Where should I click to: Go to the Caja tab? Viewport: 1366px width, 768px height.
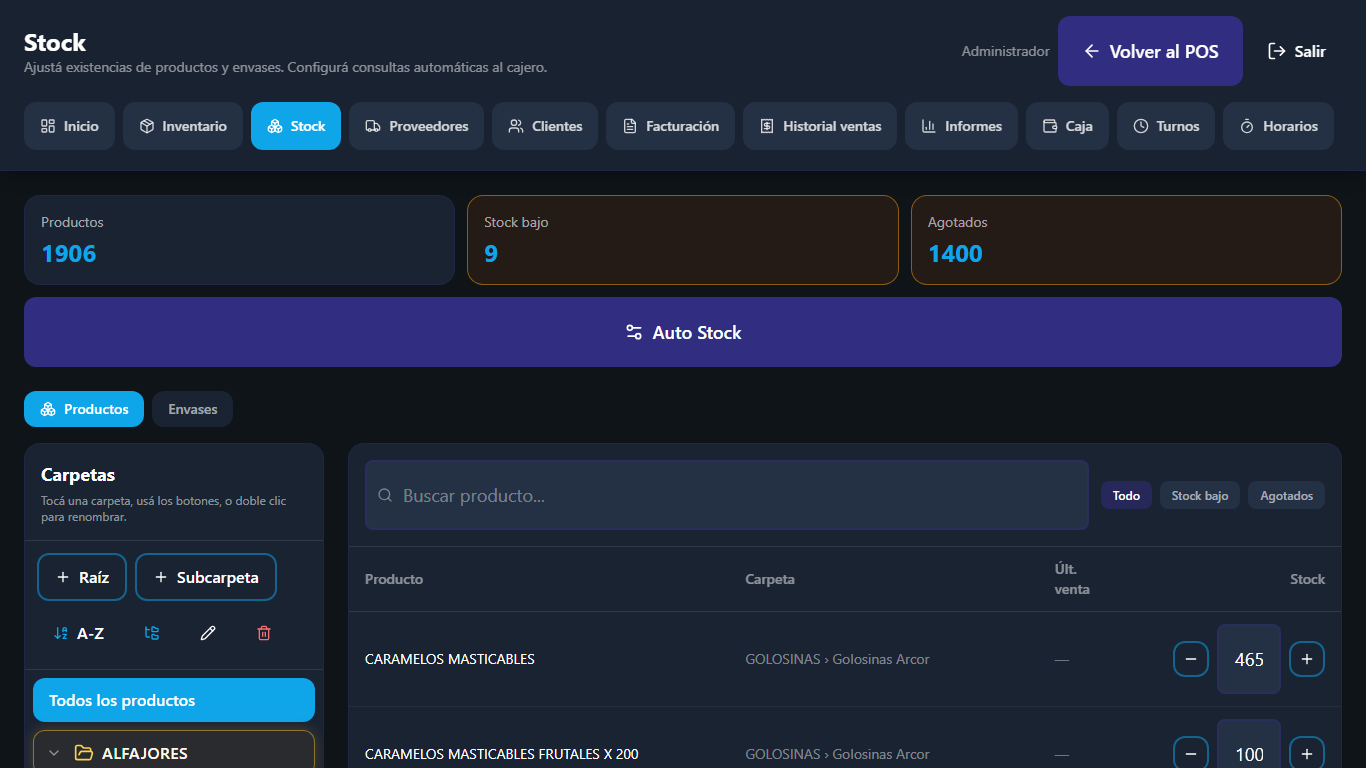(x=1067, y=126)
